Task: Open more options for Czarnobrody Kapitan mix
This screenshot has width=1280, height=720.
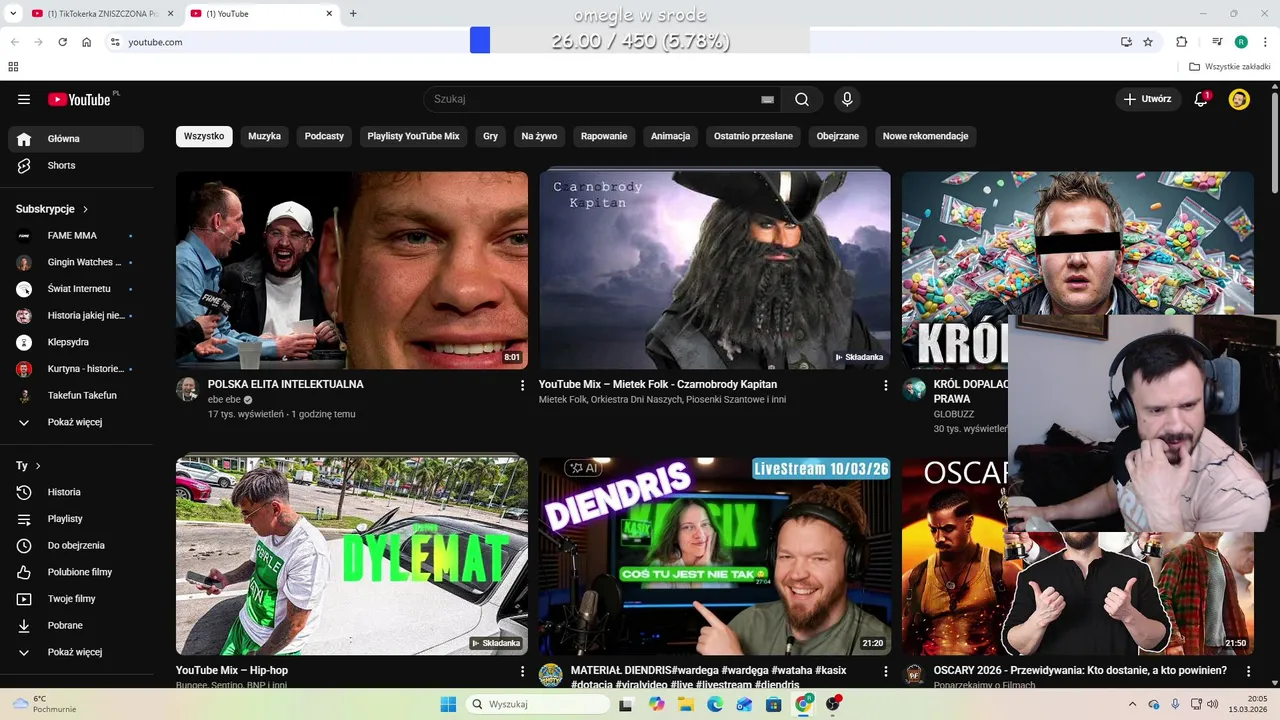Action: point(885,385)
